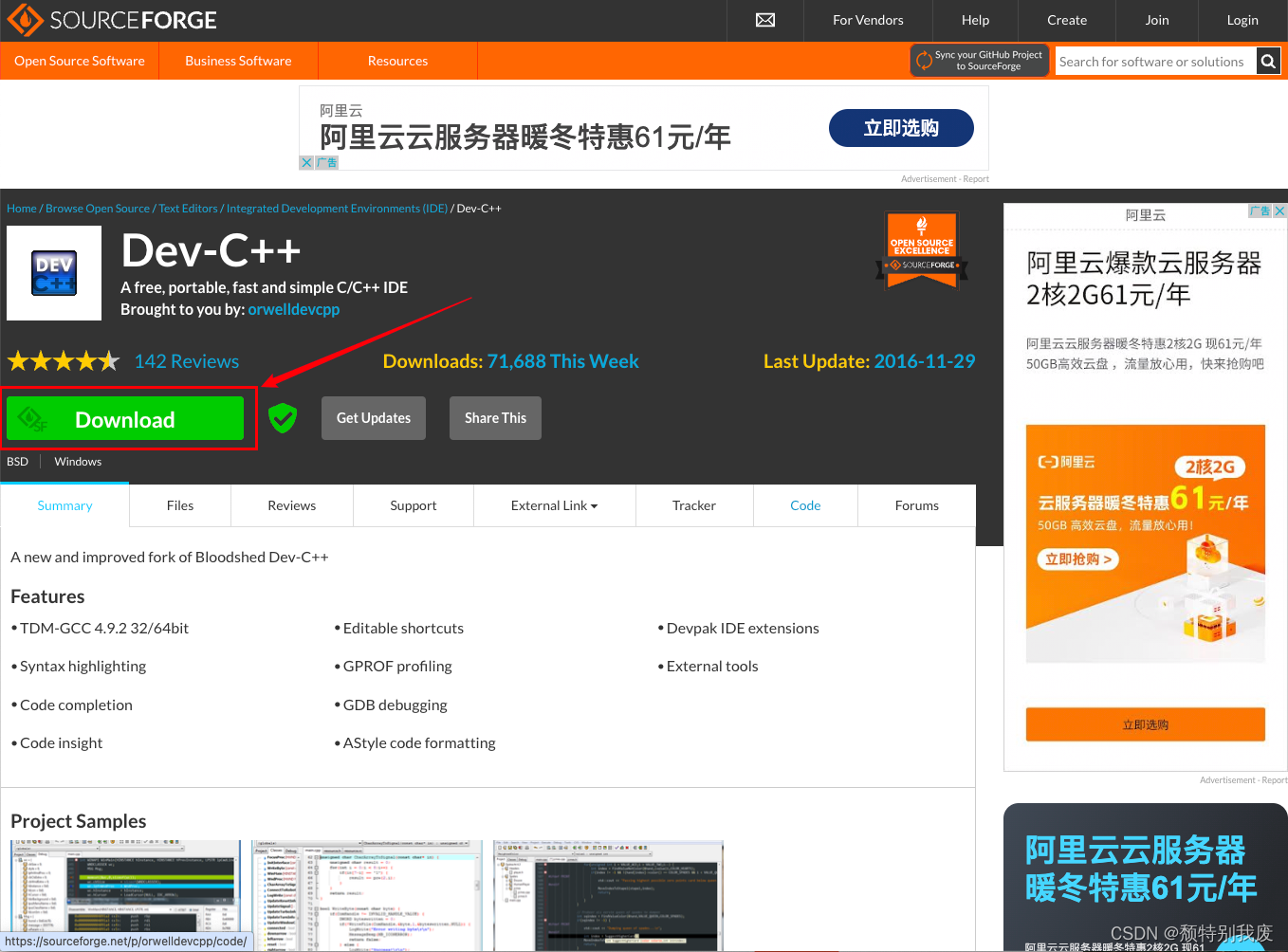Focus the software search field

pyautogui.click(x=1155, y=62)
